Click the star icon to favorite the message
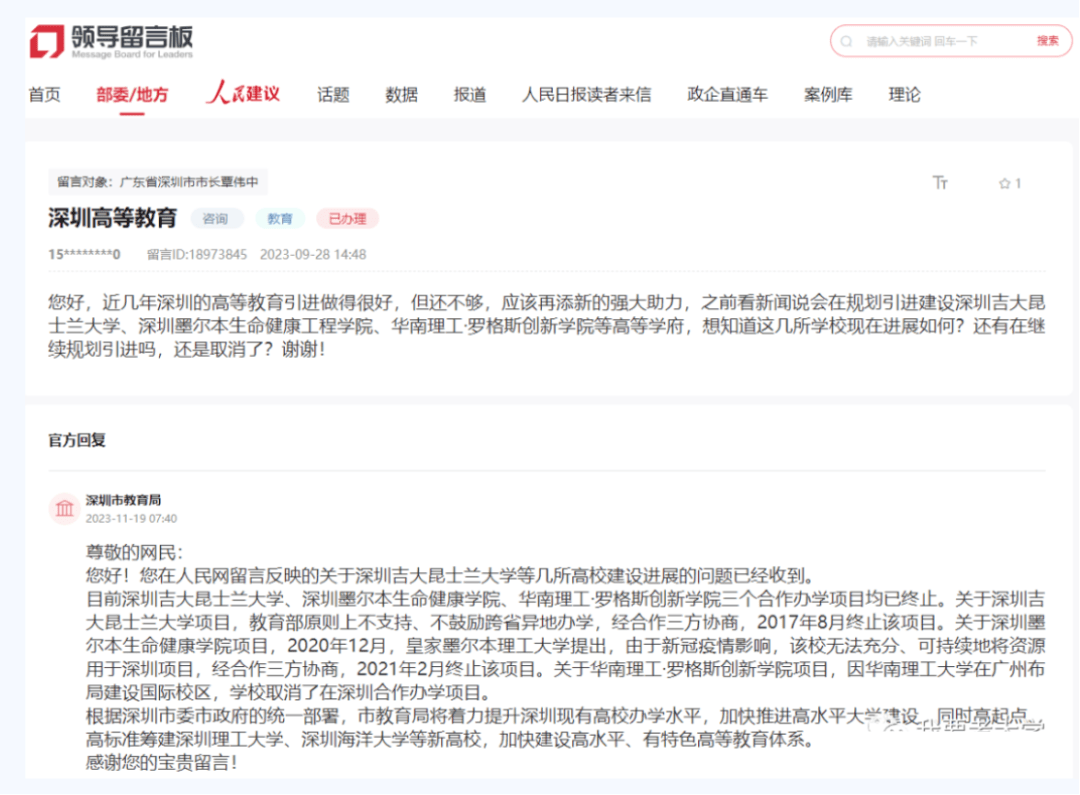Screen dimensions: 1080x795 [x=1004, y=184]
